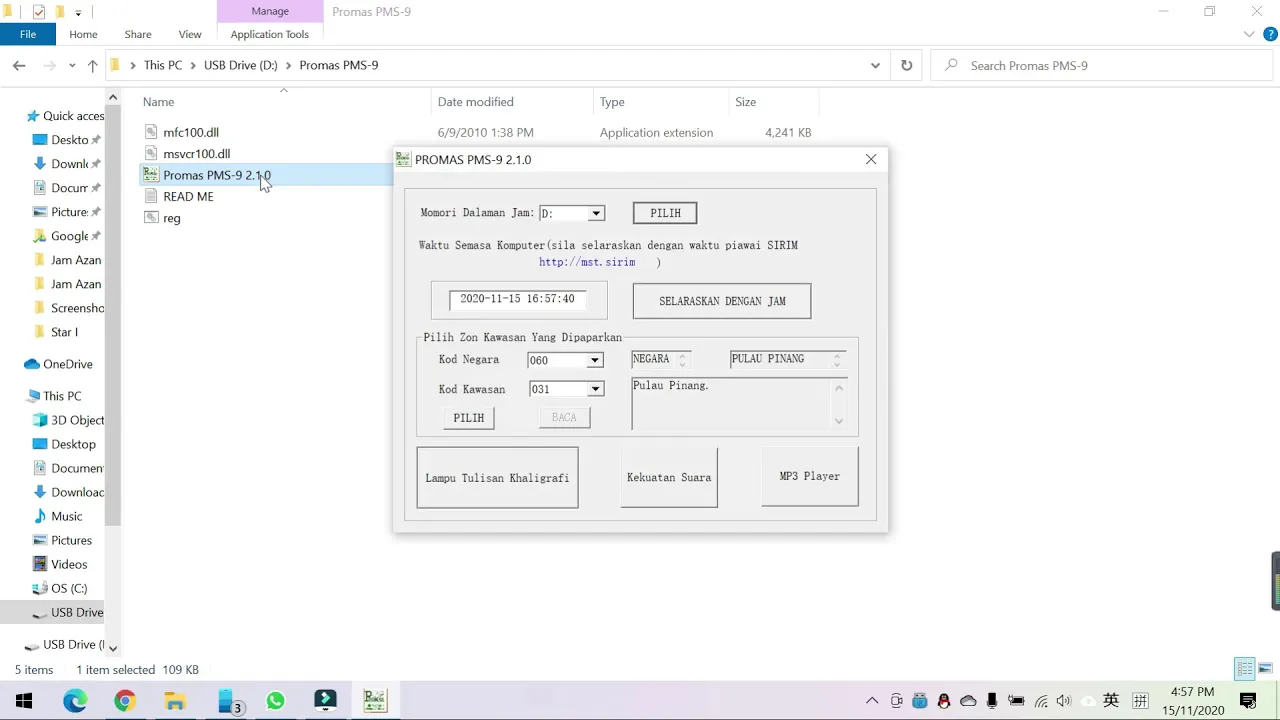The width and height of the screenshot is (1280, 720).
Task: Switch input language via 英 indicator
Action: point(1111,701)
